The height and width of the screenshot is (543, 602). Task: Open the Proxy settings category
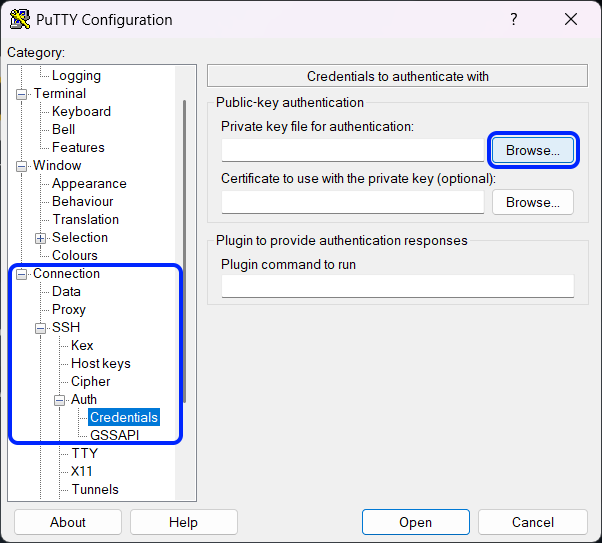click(69, 310)
